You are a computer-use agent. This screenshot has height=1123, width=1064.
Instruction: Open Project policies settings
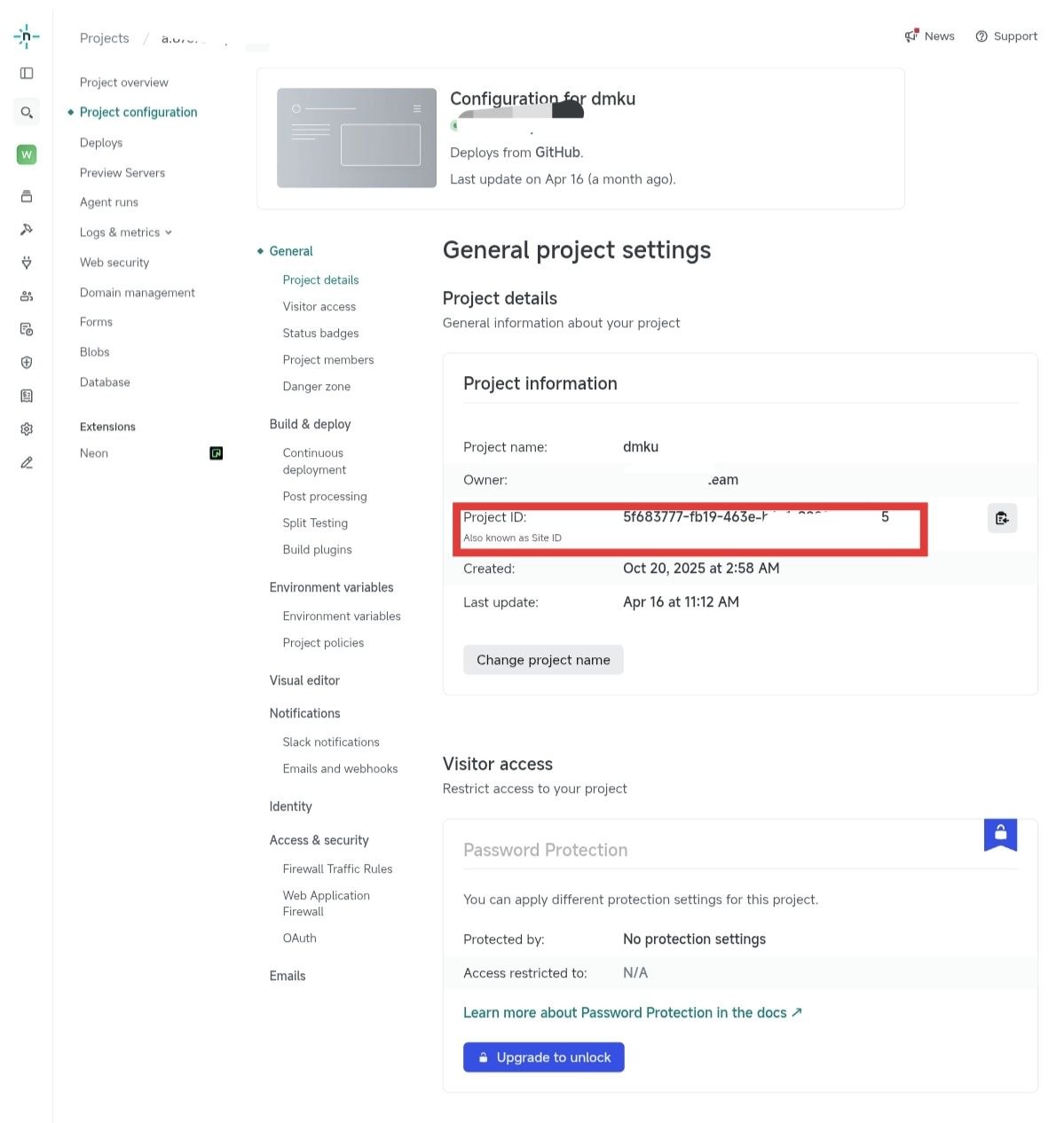[324, 643]
